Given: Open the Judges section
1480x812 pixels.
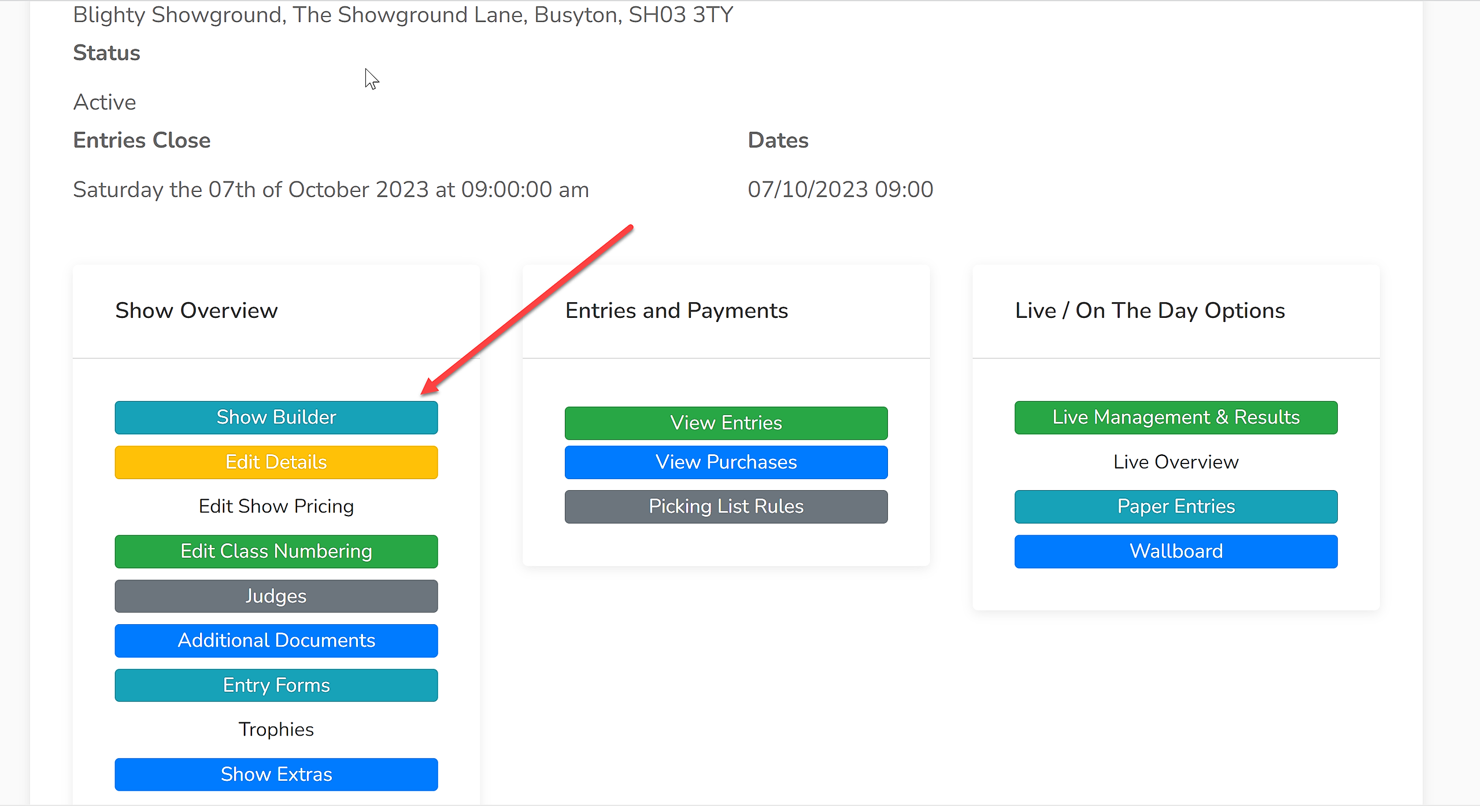Looking at the screenshot, I should (276, 596).
